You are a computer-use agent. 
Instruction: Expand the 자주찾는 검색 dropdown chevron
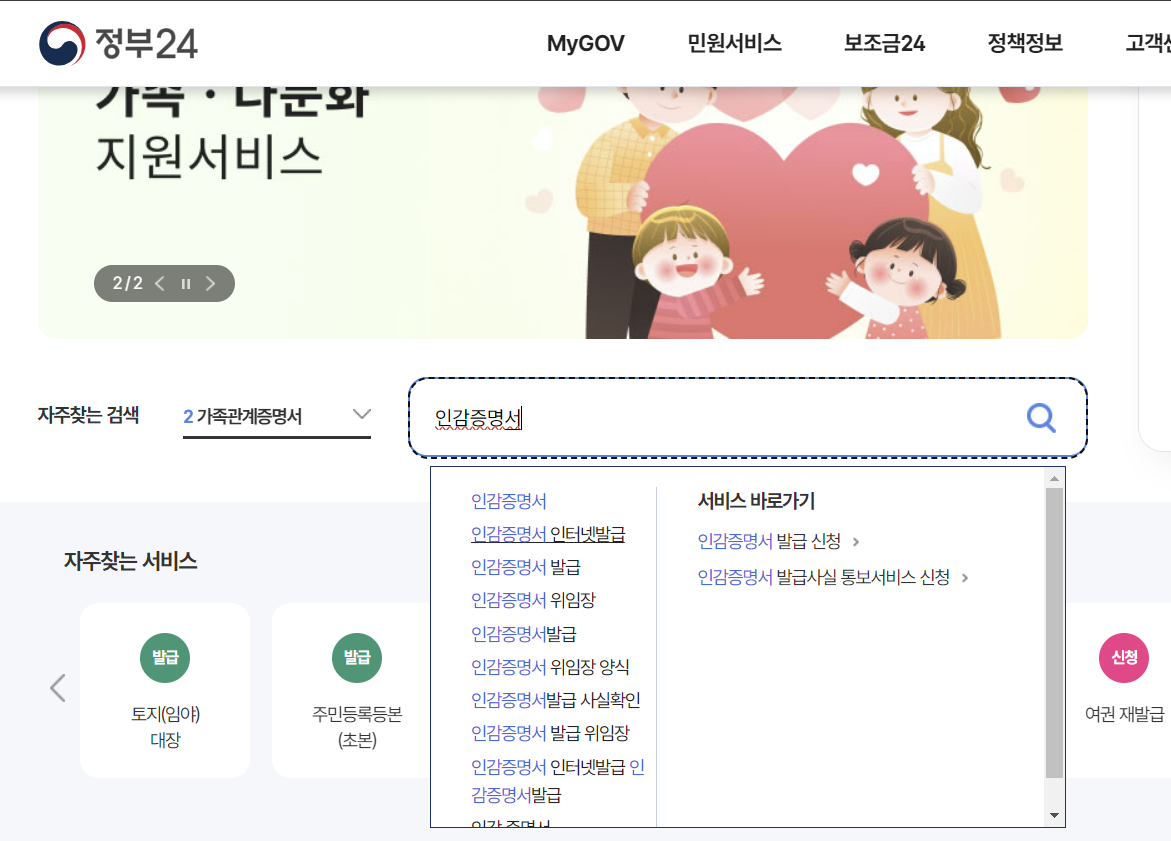tap(361, 415)
